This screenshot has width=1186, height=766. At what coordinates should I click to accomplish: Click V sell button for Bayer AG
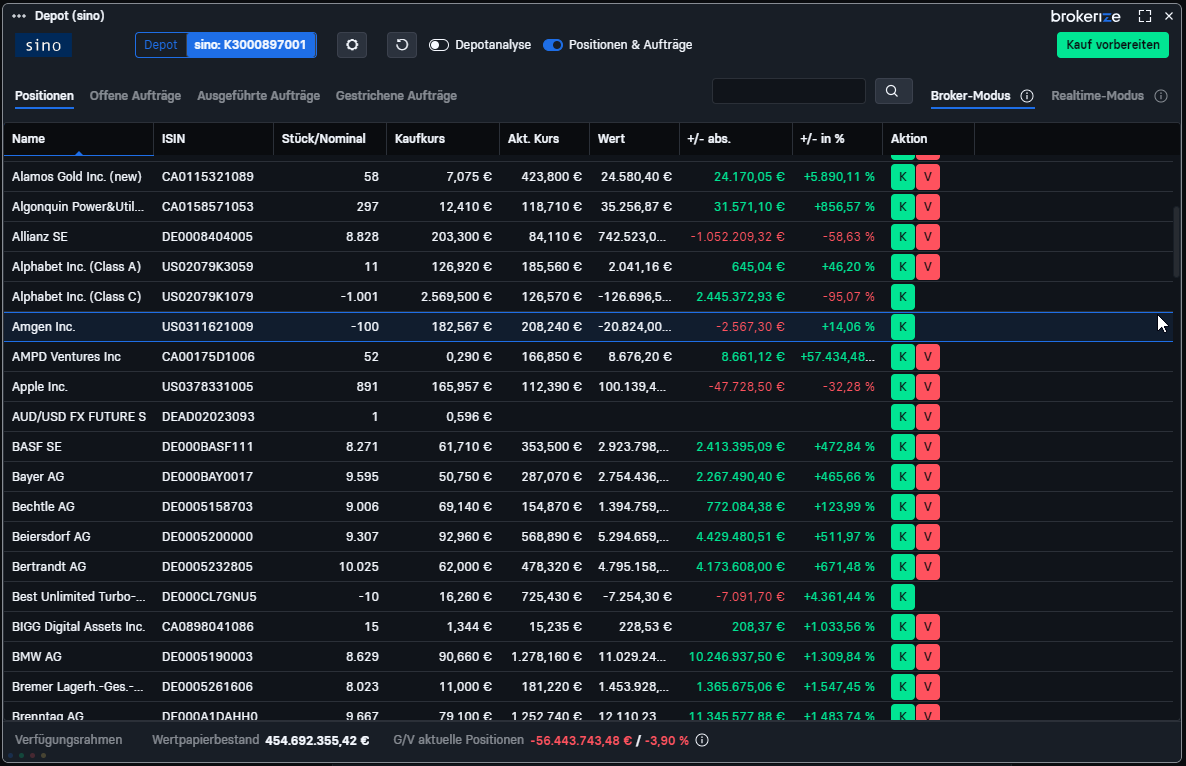click(927, 476)
